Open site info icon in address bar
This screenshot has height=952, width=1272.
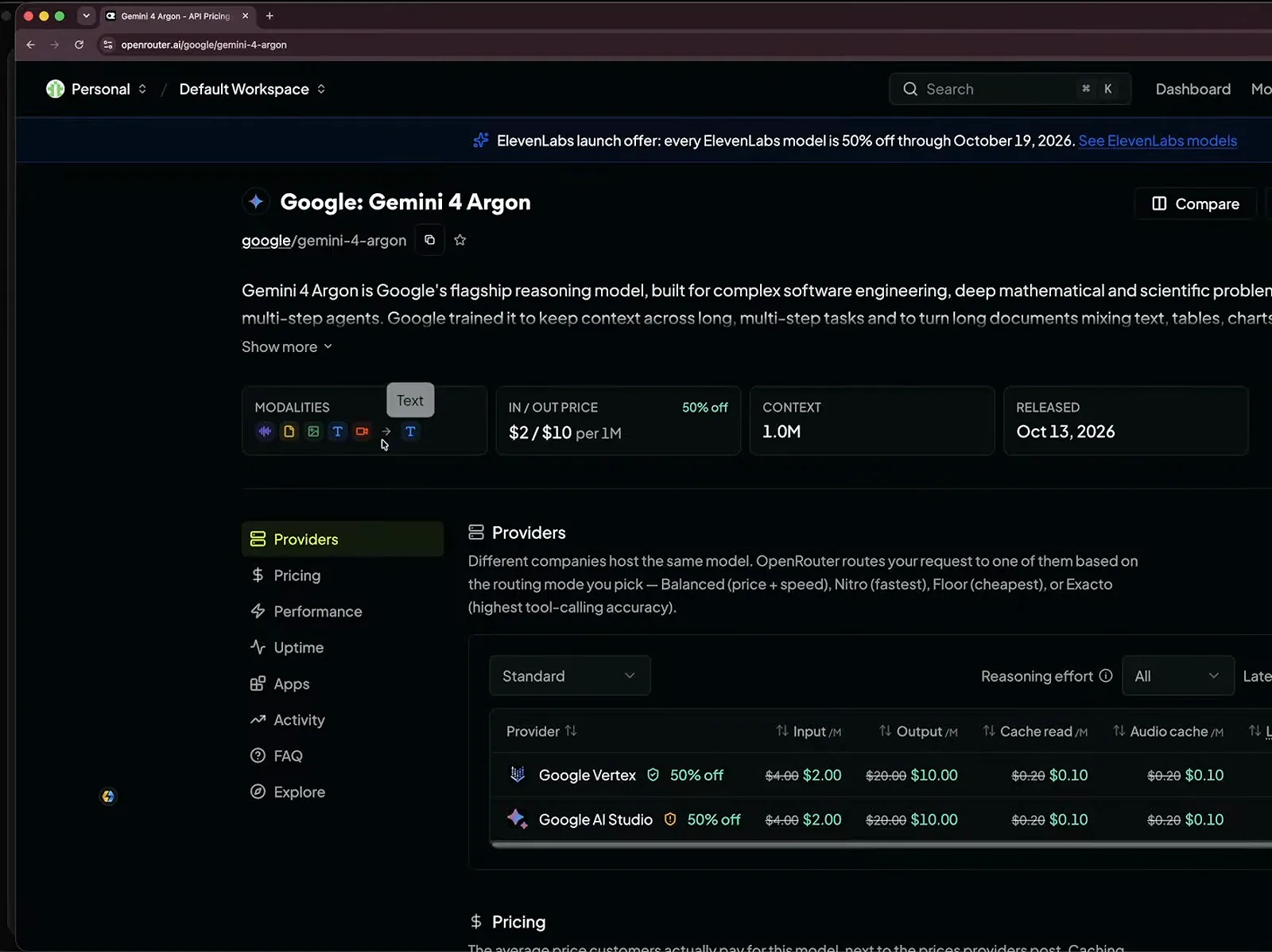(x=108, y=45)
